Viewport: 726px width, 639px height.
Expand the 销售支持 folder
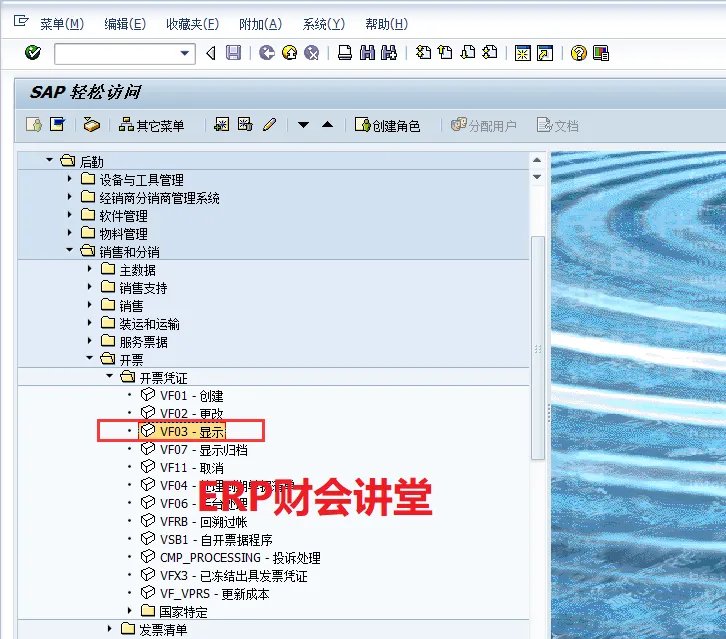pyautogui.click(x=89, y=287)
